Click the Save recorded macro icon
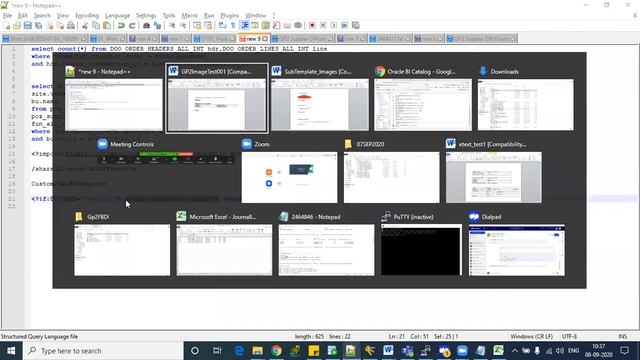640x360 pixels. pos(356,26)
